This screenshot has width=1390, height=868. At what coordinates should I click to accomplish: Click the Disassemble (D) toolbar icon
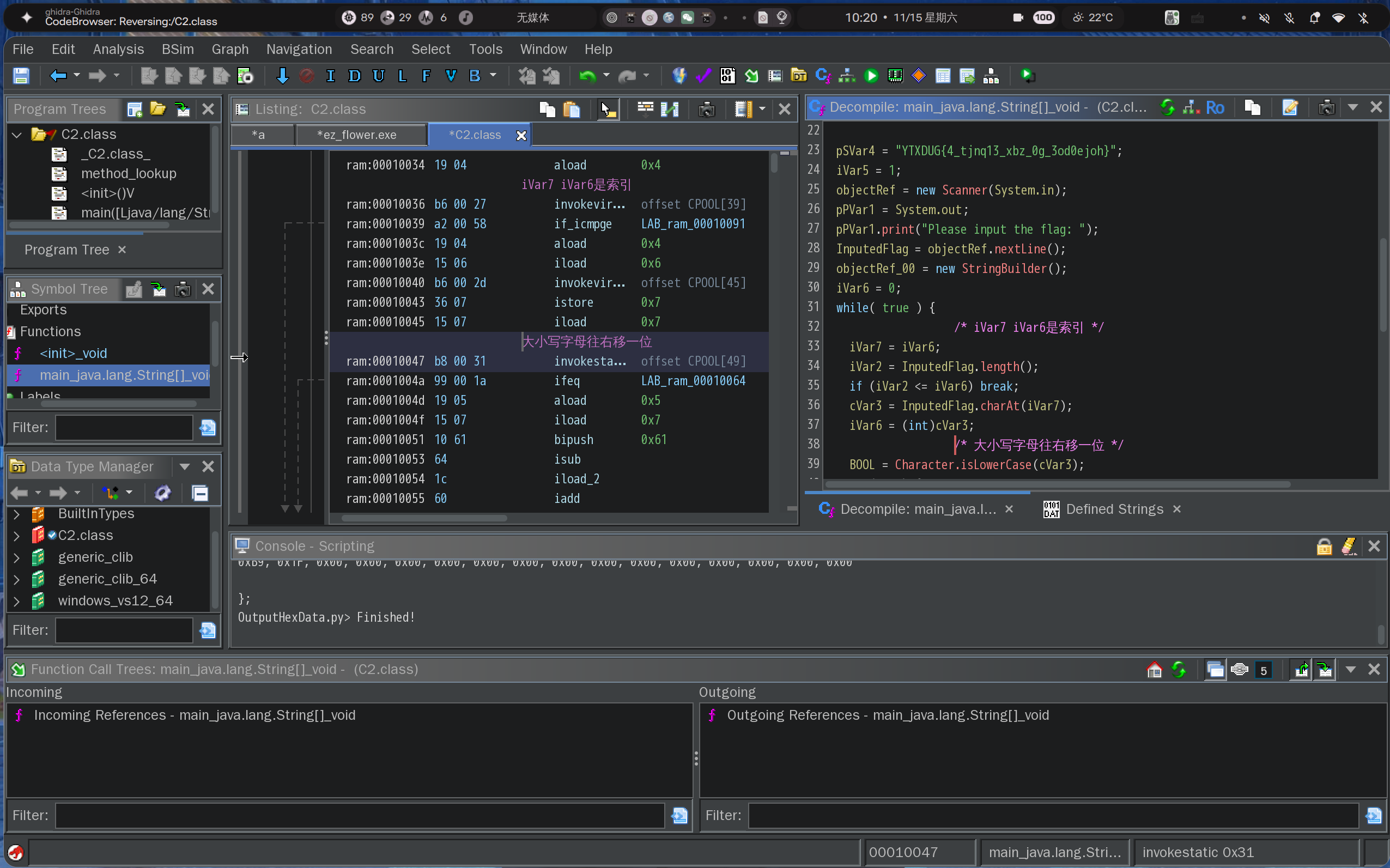pos(355,76)
